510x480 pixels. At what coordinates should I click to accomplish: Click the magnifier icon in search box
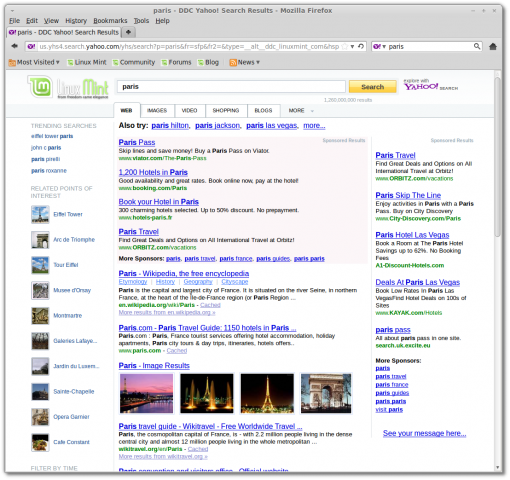coord(477,46)
